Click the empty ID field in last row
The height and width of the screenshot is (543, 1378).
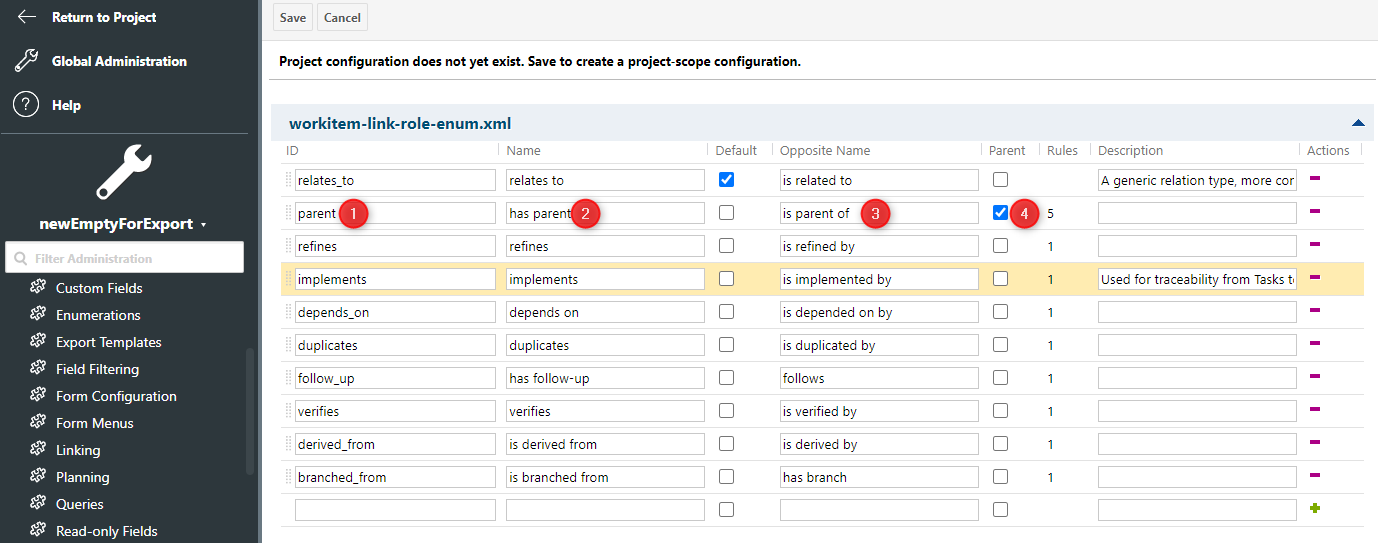tap(395, 510)
